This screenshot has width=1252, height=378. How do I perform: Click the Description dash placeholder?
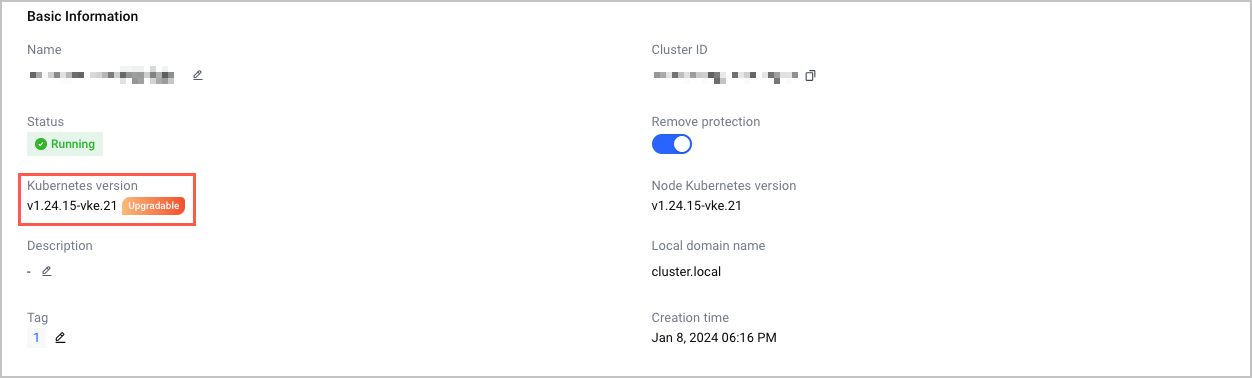[x=30, y=271]
